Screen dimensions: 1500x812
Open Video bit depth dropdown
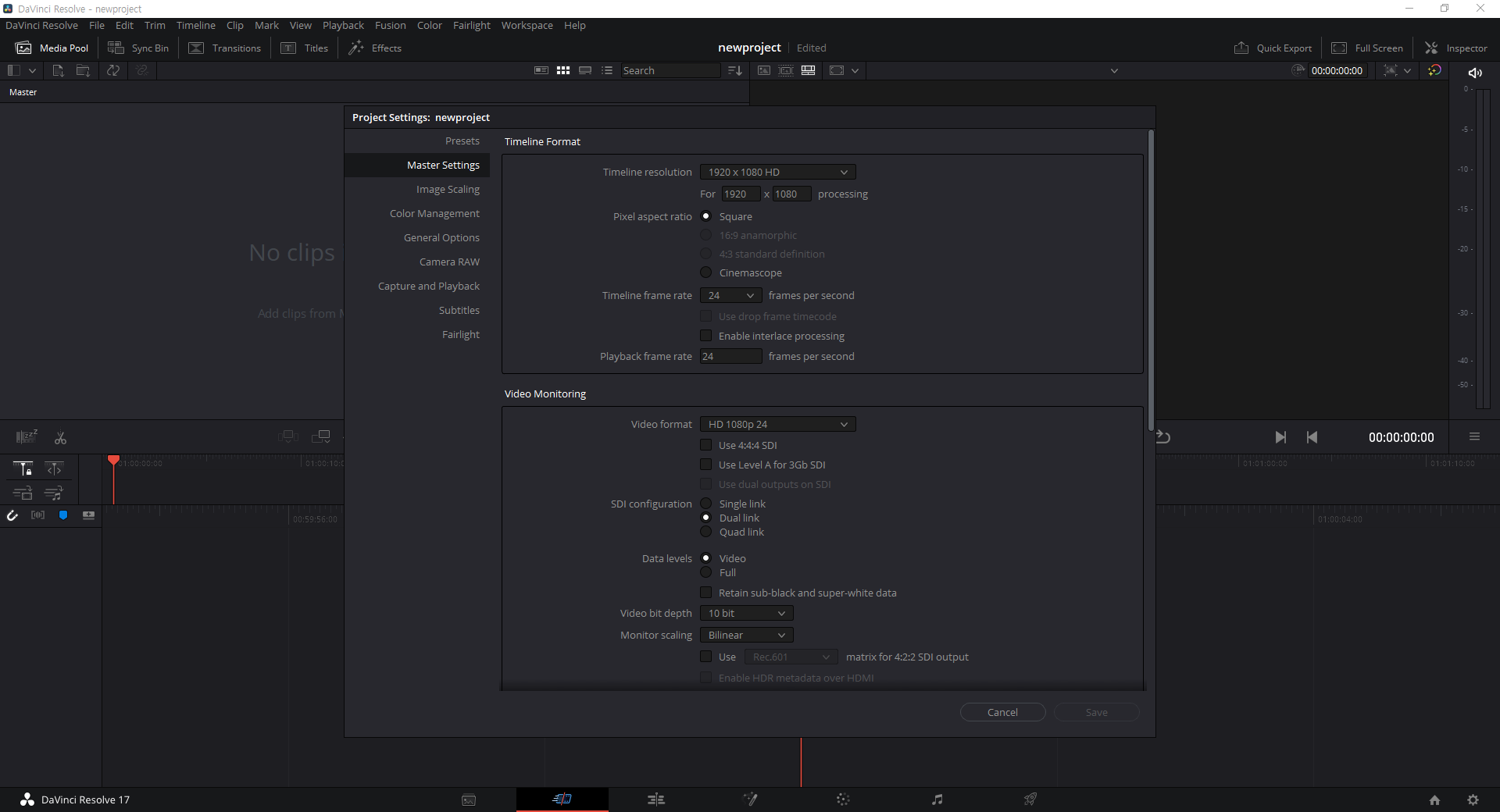click(x=747, y=613)
